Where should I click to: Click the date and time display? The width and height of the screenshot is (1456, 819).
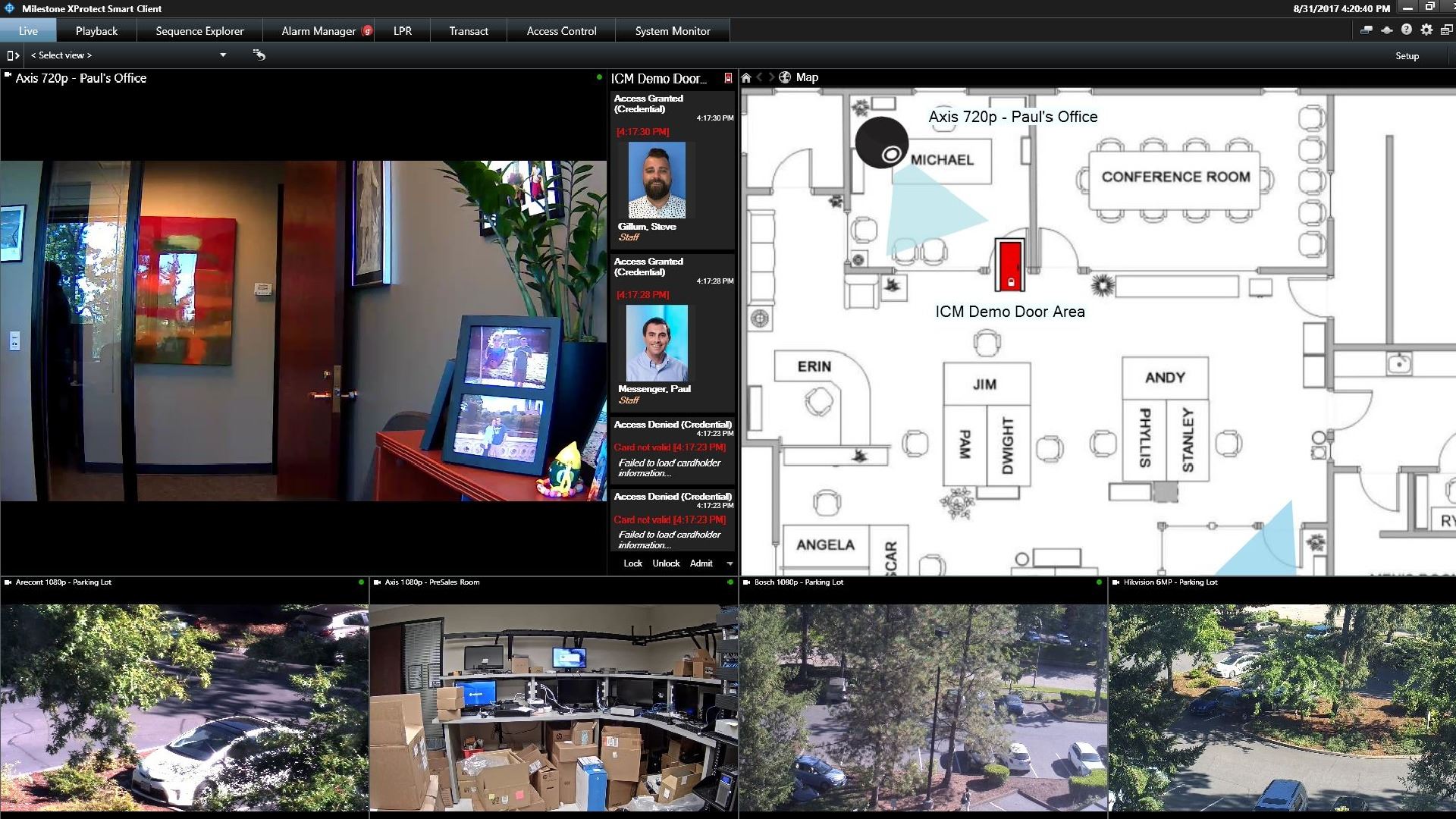point(1341,8)
